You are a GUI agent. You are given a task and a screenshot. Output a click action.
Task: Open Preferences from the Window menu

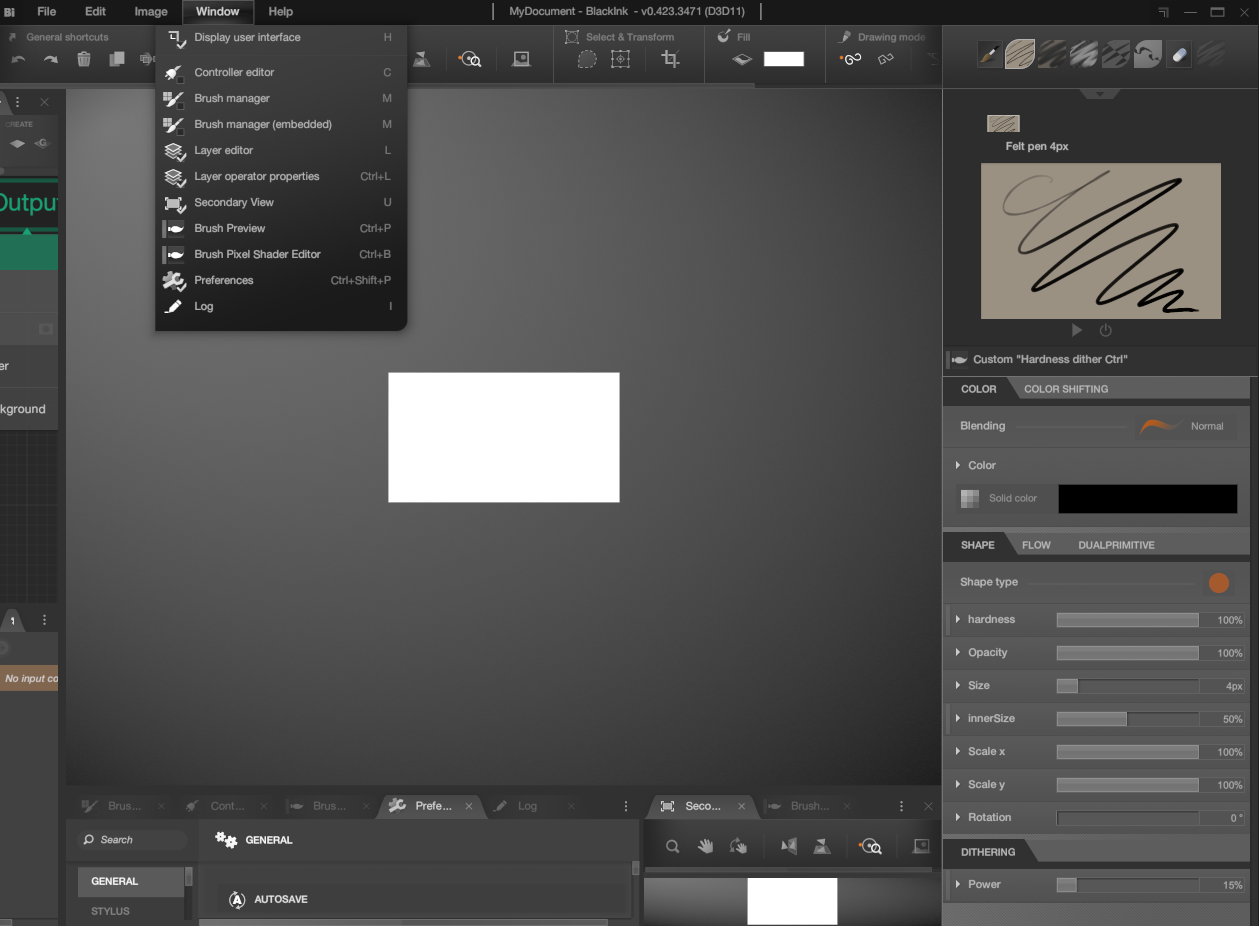pyautogui.click(x=224, y=280)
